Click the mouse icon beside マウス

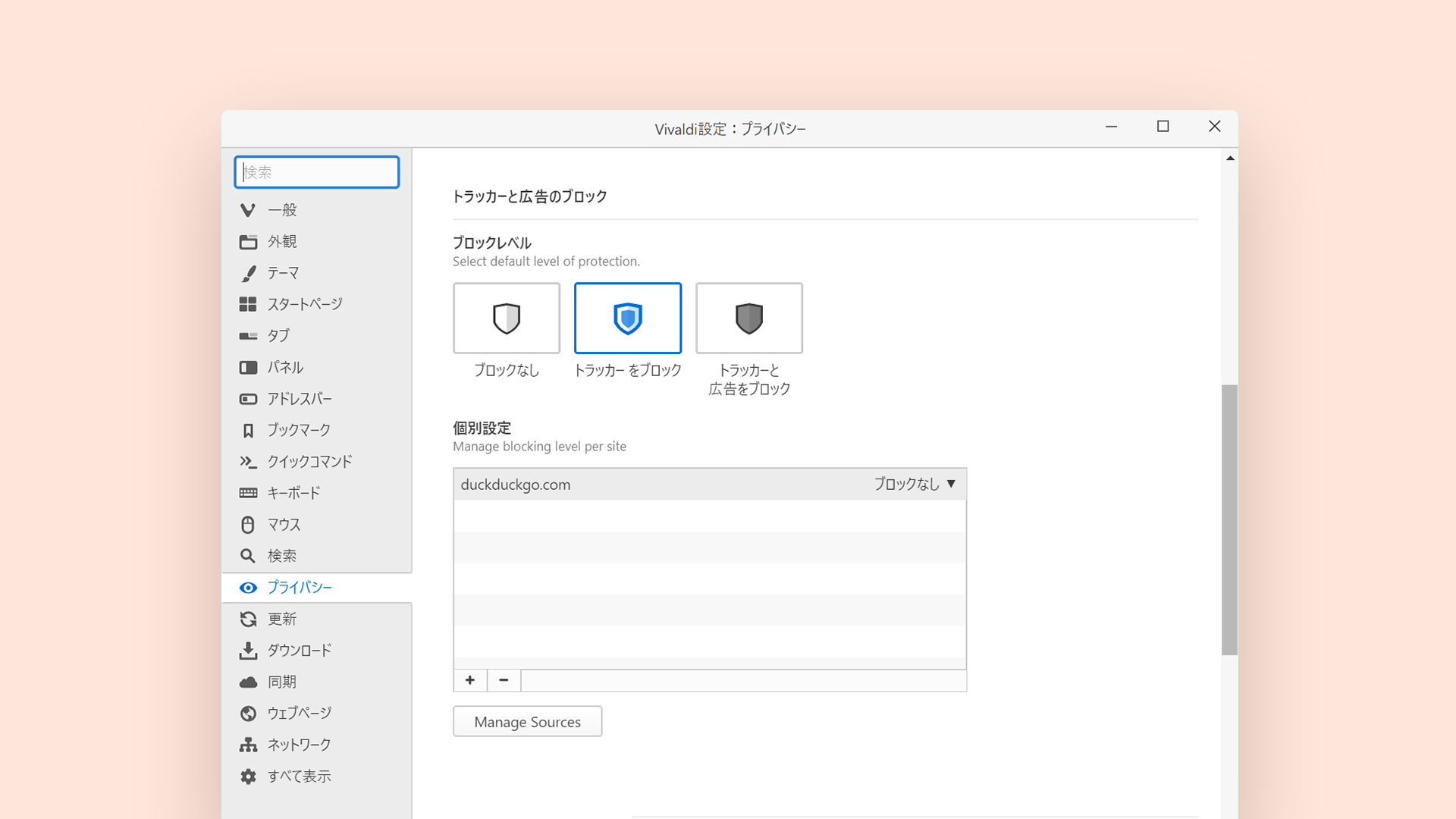coord(248,525)
